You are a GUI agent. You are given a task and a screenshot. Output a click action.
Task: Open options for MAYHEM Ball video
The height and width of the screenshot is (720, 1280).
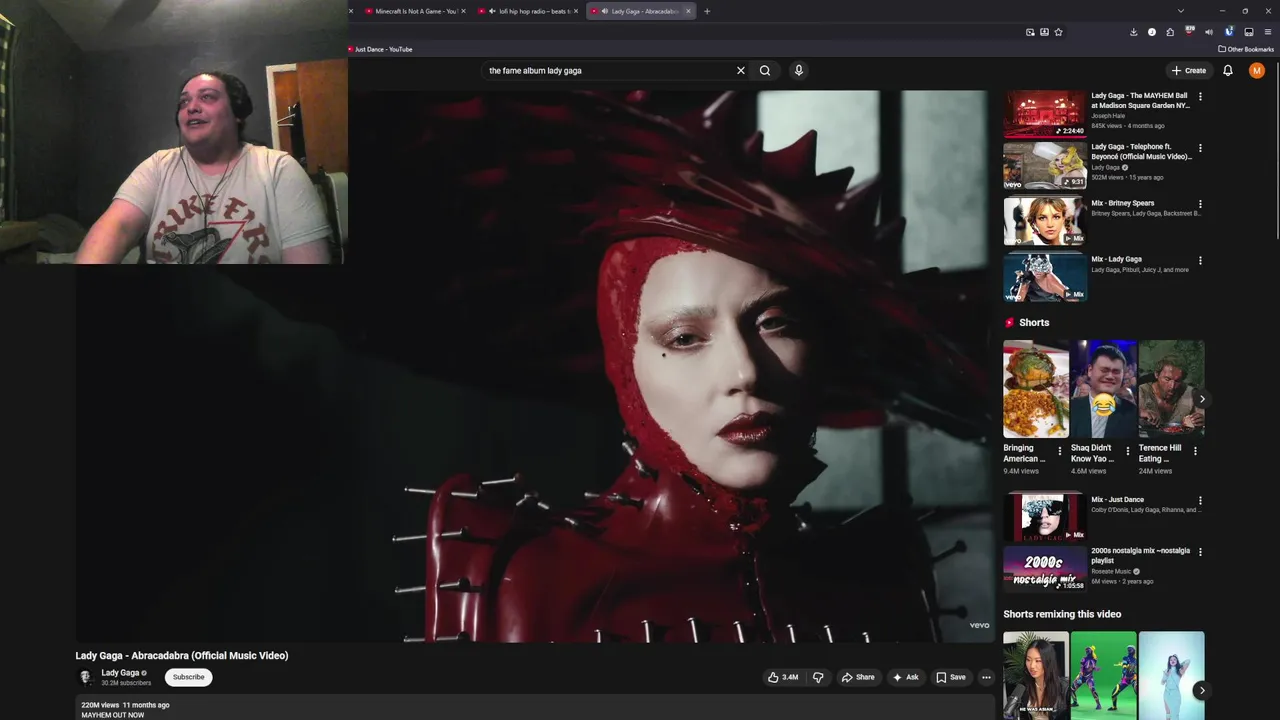(x=1200, y=97)
